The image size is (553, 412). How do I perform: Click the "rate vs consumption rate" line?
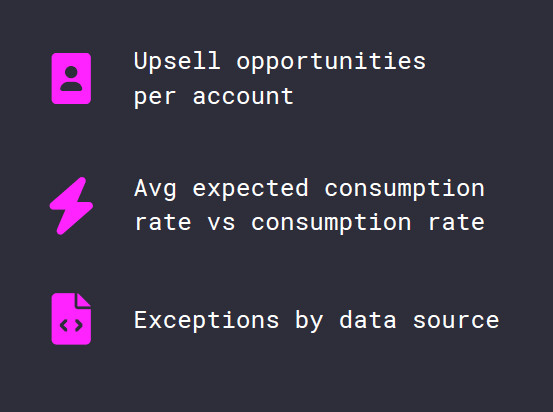[310, 223]
